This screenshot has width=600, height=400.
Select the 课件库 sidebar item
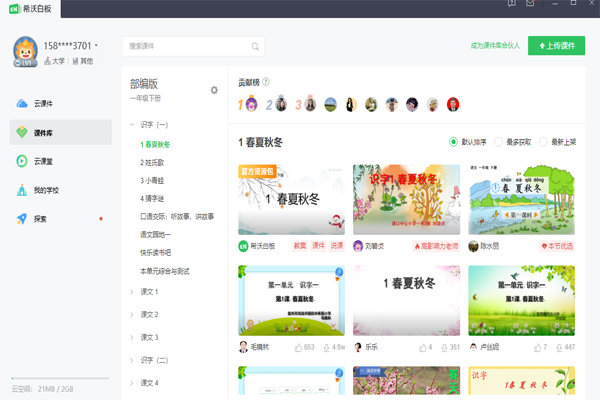pos(61,132)
